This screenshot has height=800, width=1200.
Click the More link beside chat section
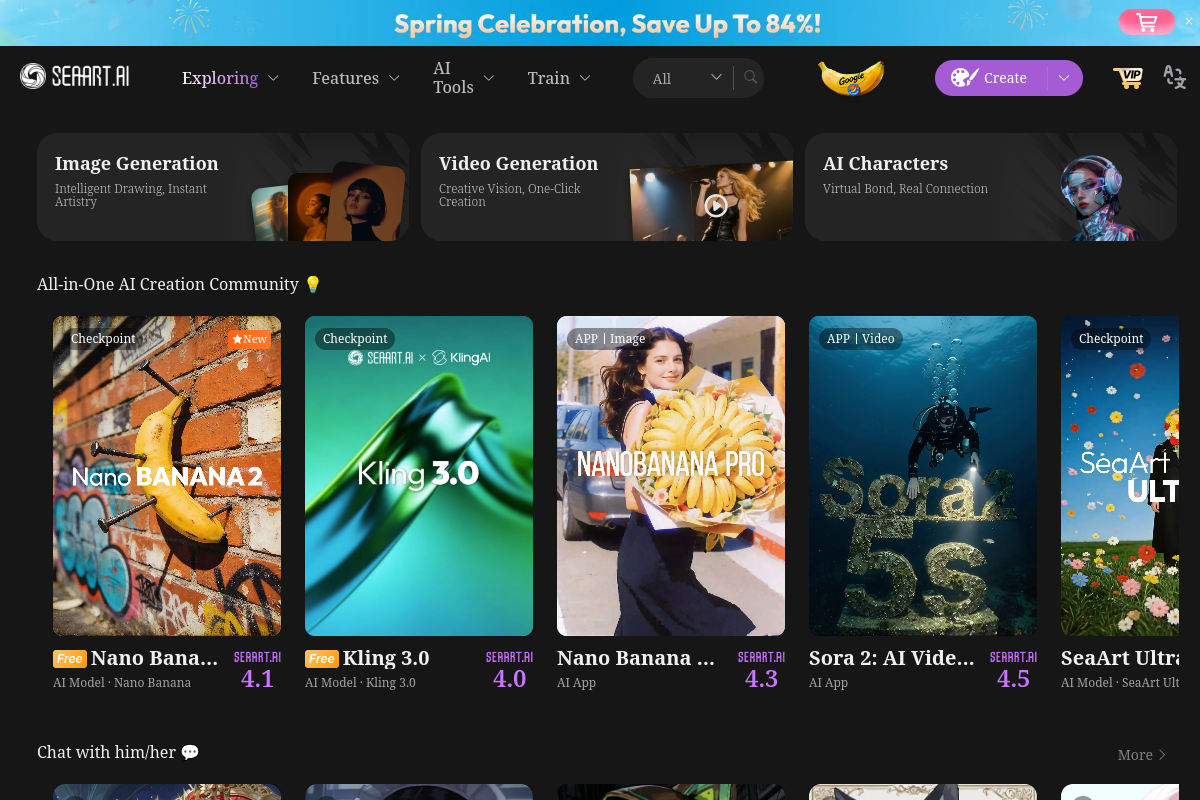[x=1141, y=755]
